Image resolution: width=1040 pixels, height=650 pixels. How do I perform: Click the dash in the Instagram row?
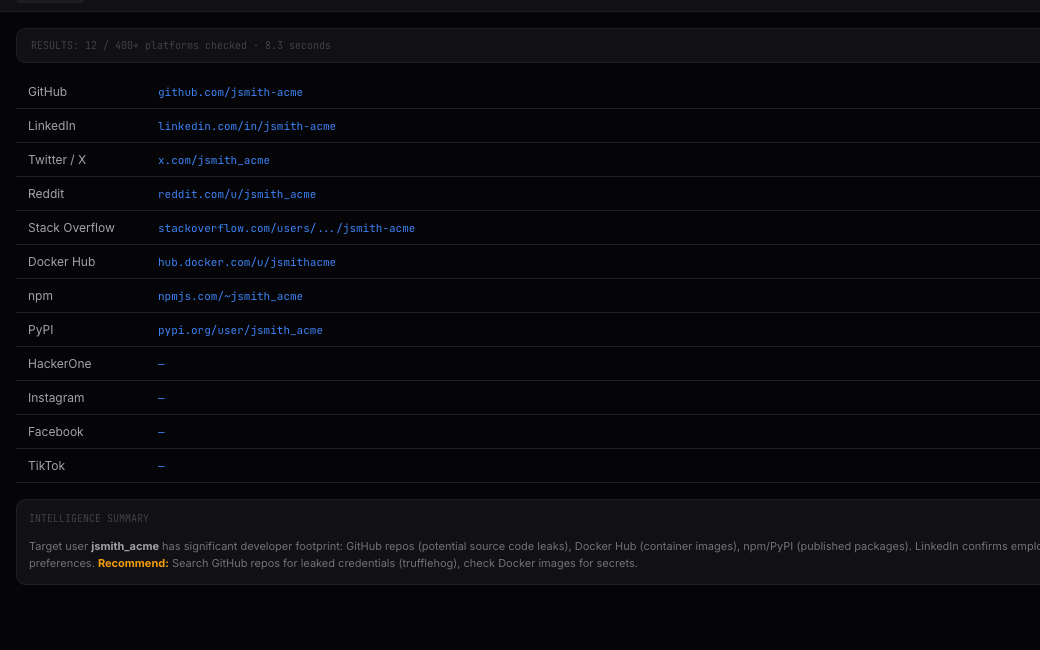[161, 398]
